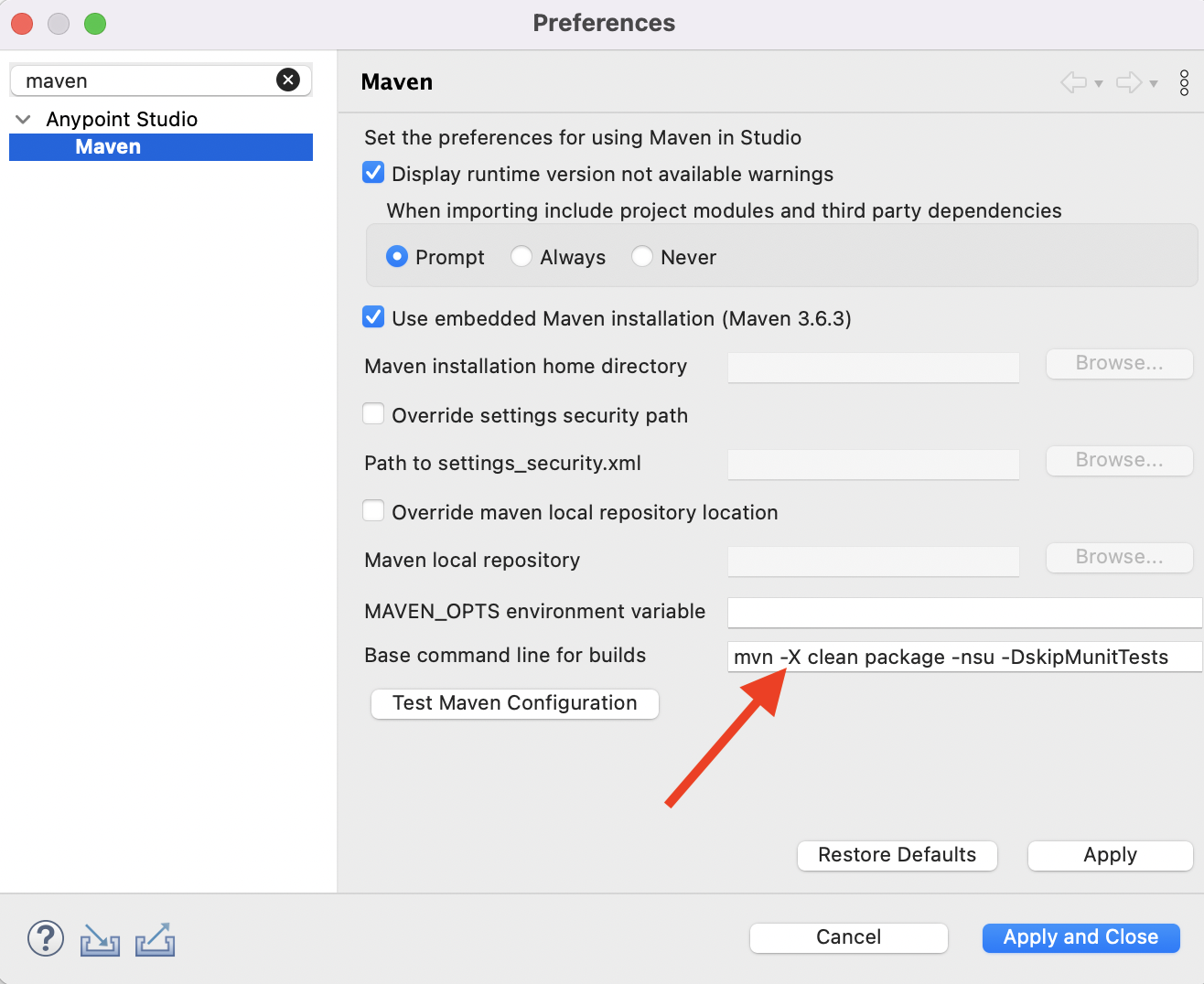Select the Always radio option

pyautogui.click(x=521, y=257)
